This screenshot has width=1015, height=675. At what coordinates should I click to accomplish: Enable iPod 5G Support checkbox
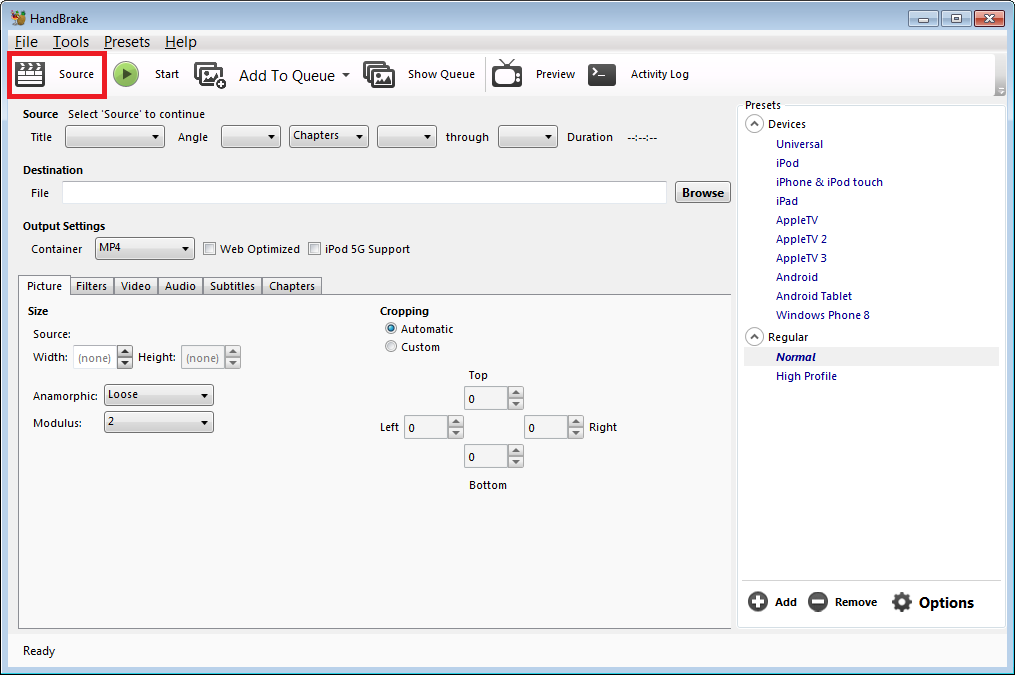click(x=315, y=249)
